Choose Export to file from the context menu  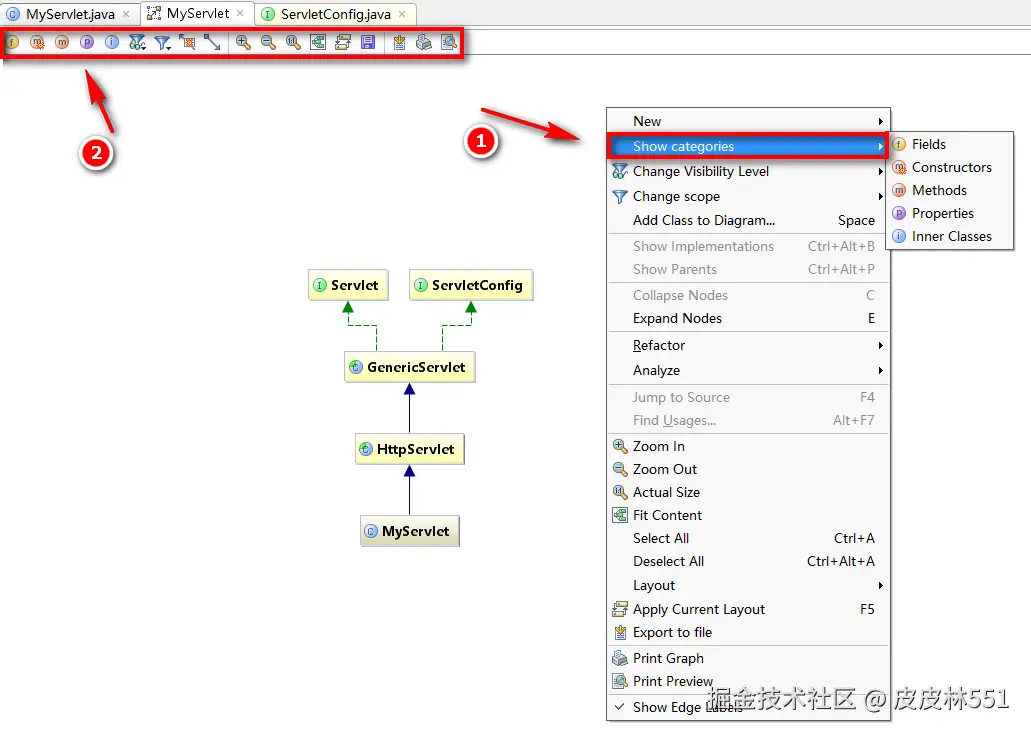click(748, 632)
